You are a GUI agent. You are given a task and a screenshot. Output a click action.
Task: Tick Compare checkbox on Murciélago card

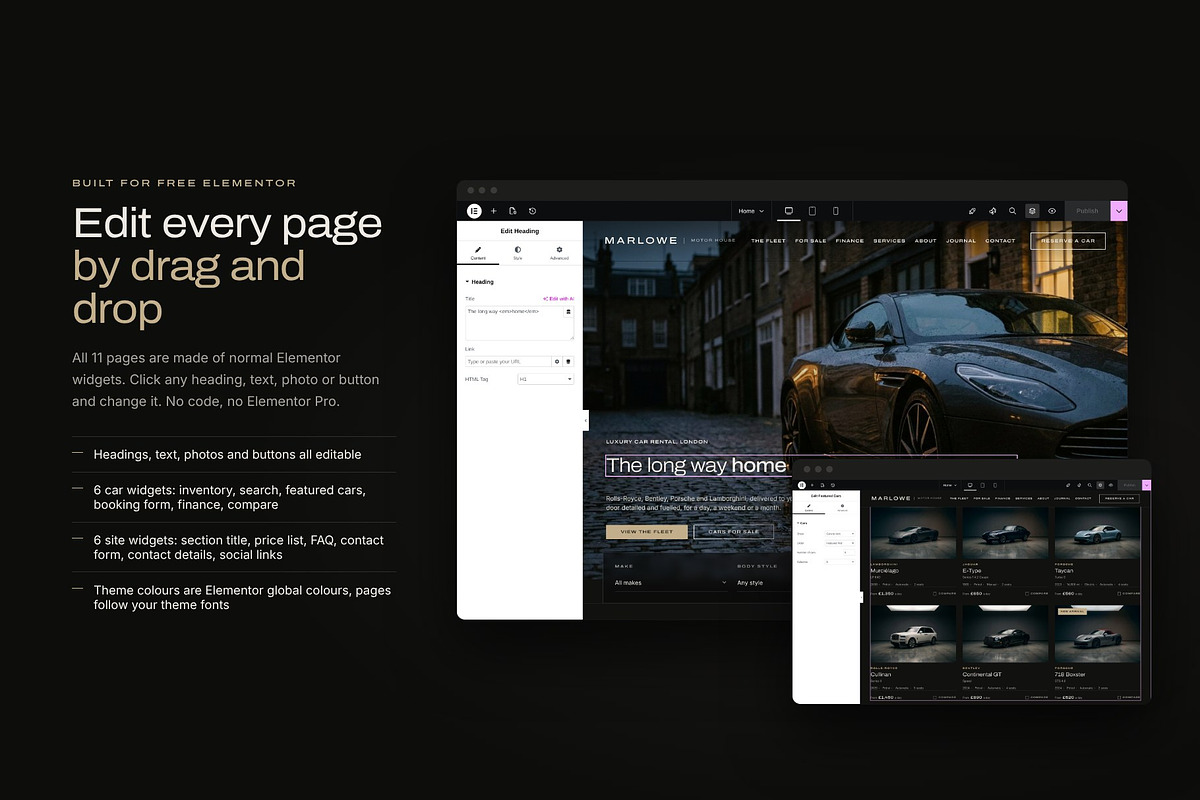935,593
